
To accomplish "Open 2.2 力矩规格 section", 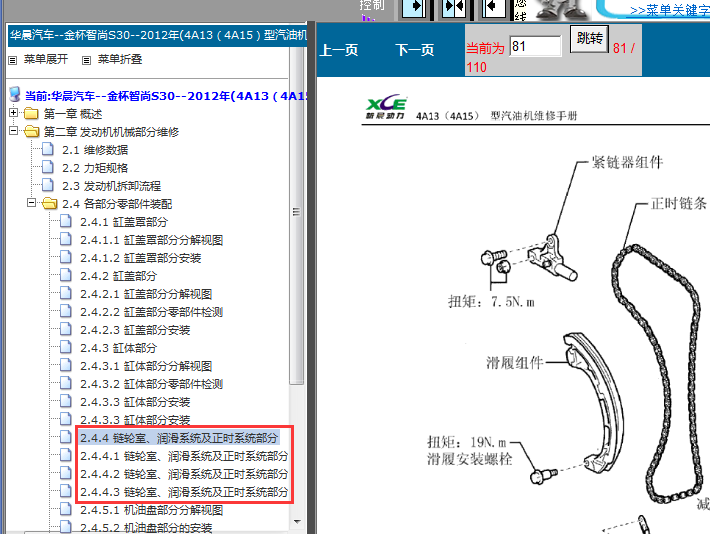I will pos(95,168).
